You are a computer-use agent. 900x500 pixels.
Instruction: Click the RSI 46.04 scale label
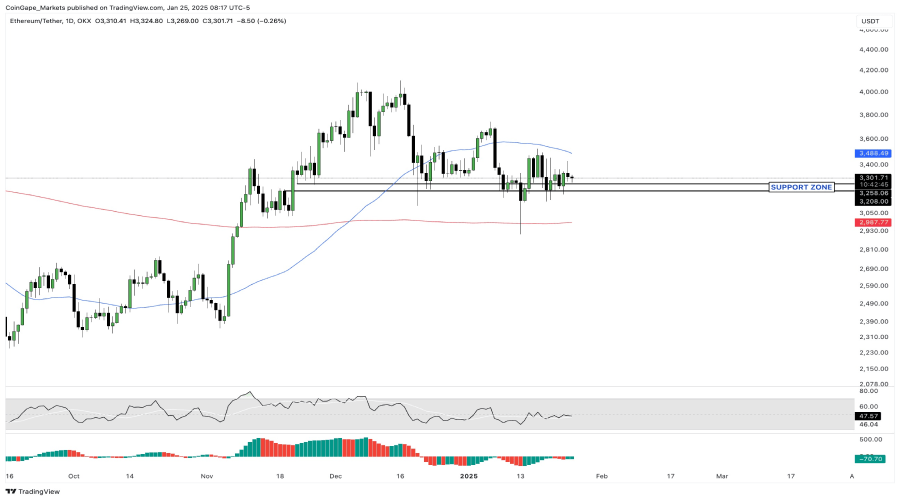coord(868,425)
